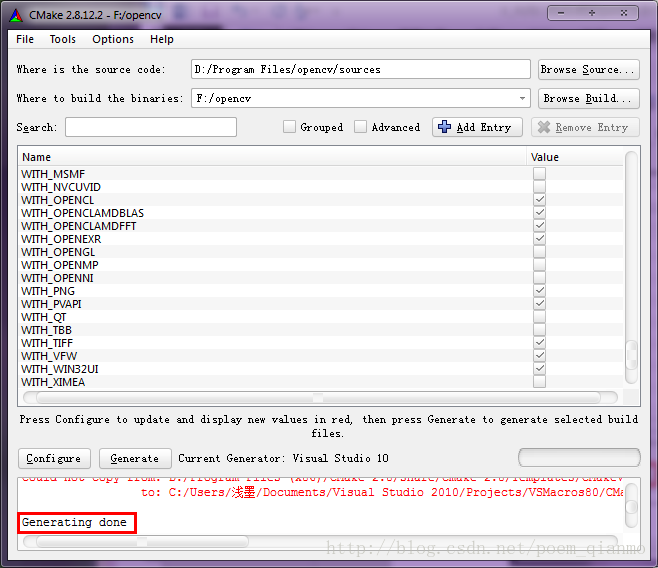The height and width of the screenshot is (568, 658).
Task: Close the CMake window
Action: (x=624, y=13)
